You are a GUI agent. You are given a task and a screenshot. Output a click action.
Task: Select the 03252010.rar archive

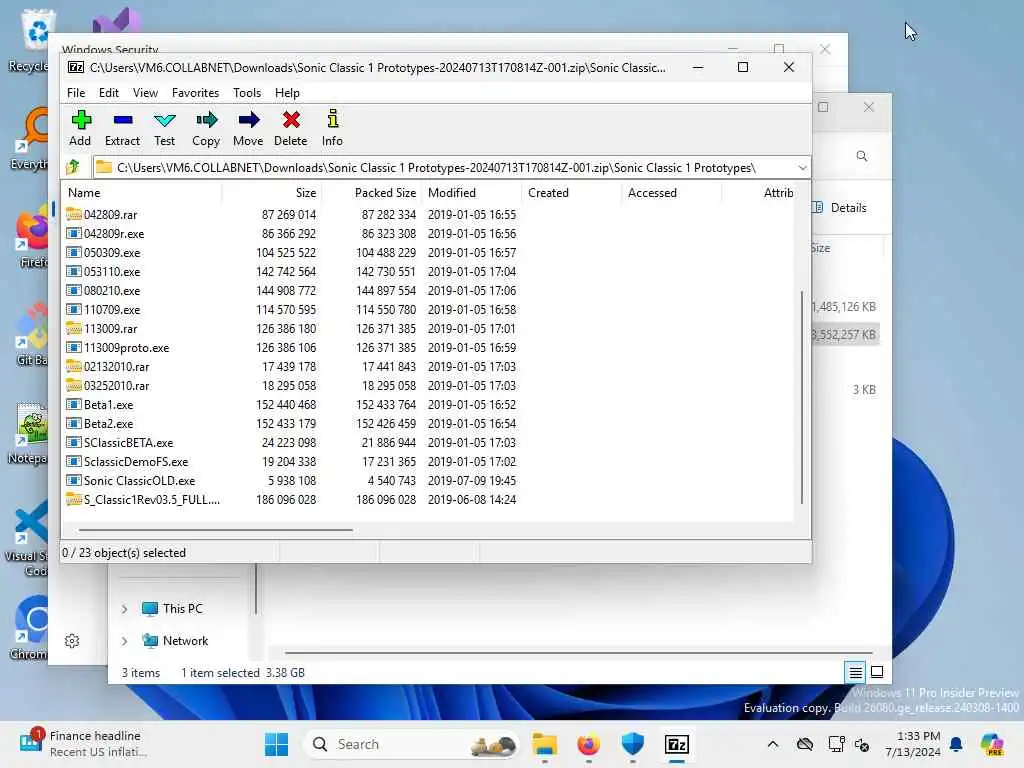click(116, 385)
